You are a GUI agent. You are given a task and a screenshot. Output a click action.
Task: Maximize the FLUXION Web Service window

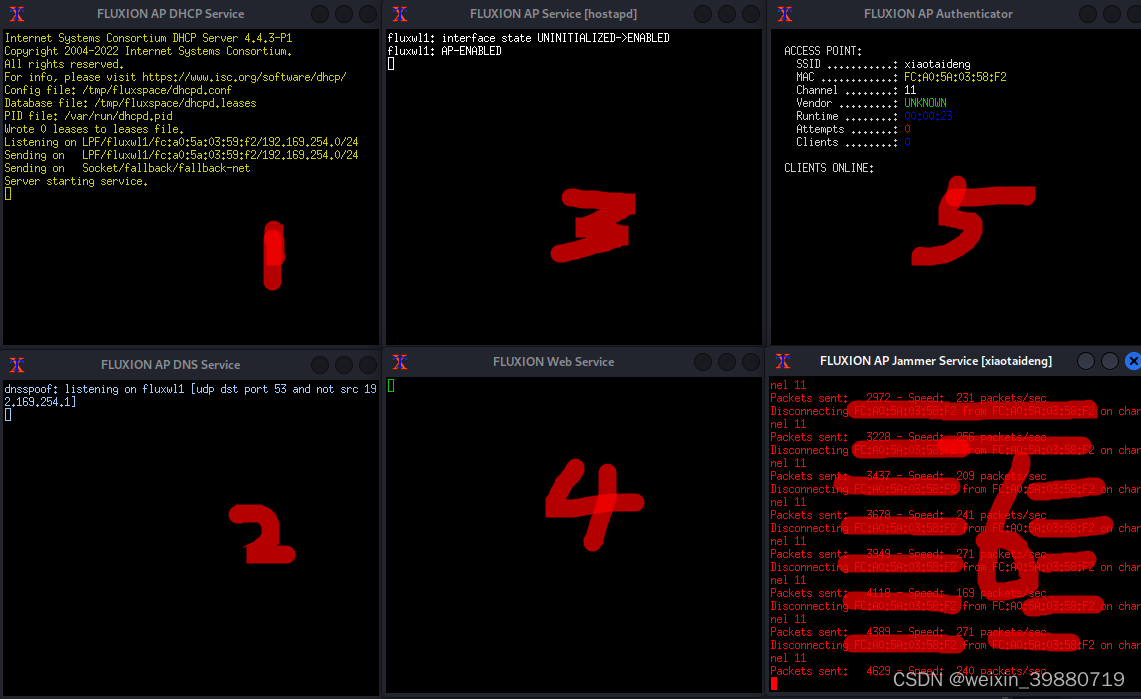(x=727, y=362)
